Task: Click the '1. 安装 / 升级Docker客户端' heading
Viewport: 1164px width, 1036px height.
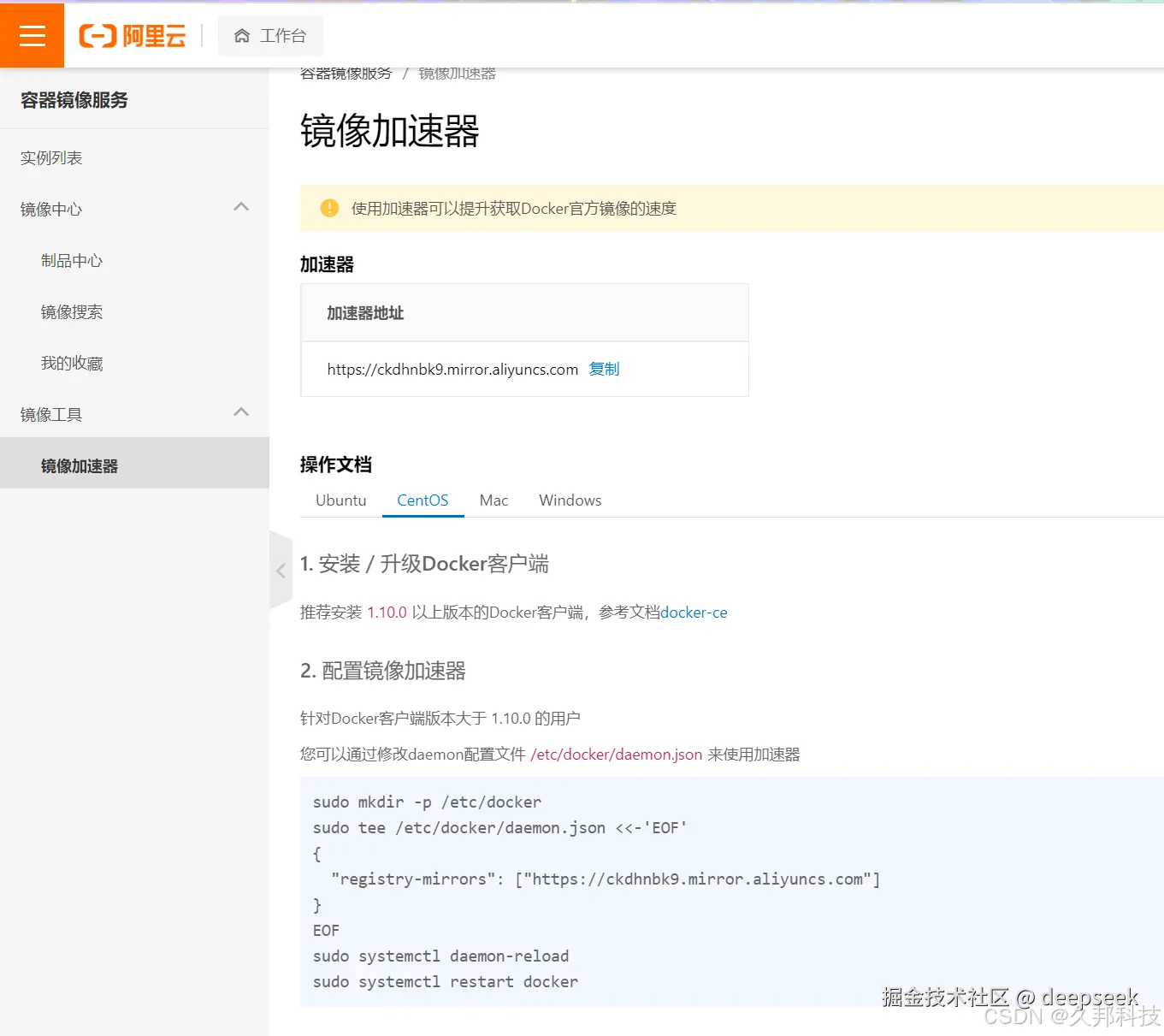Action: pos(424,564)
